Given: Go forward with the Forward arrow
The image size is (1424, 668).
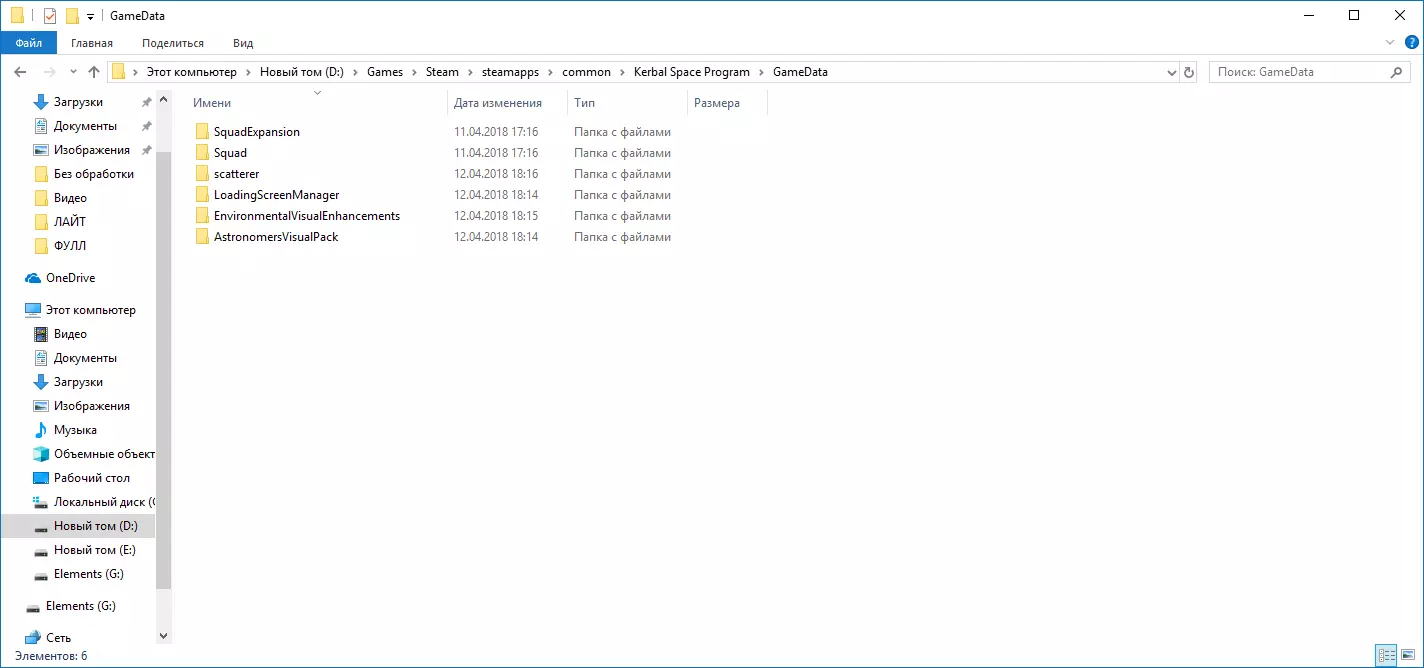Looking at the screenshot, I should (48, 72).
